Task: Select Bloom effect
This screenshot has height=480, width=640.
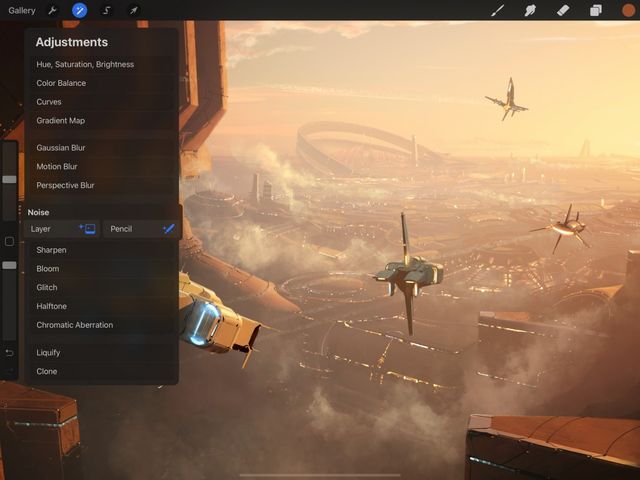Action: tap(102, 269)
